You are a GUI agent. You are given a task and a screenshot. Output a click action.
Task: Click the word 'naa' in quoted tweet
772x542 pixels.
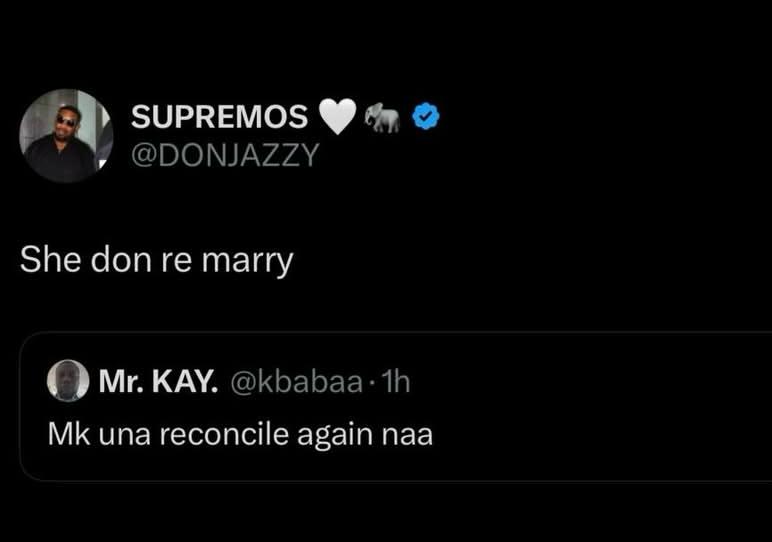(411, 436)
